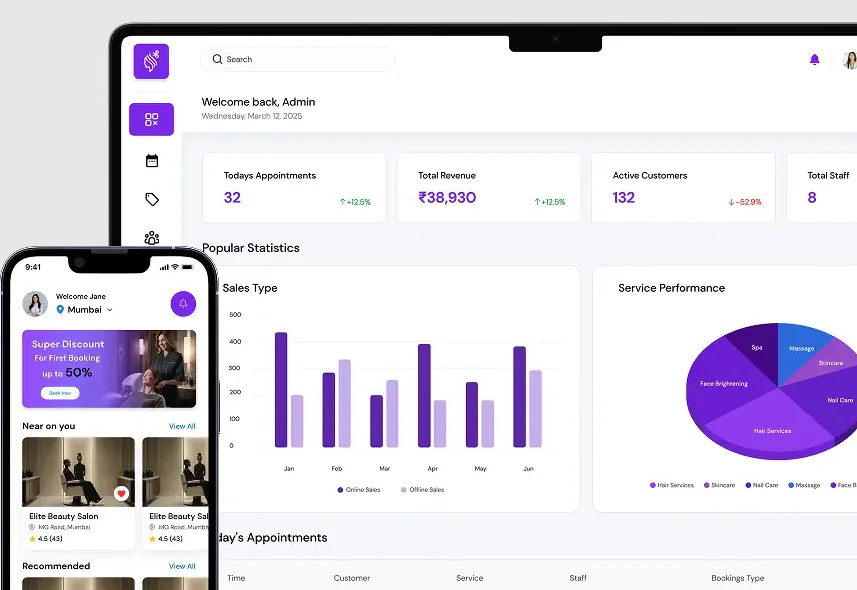This screenshot has width=857, height=590.
Task: Open the customers group sidebar icon
Action: [152, 238]
